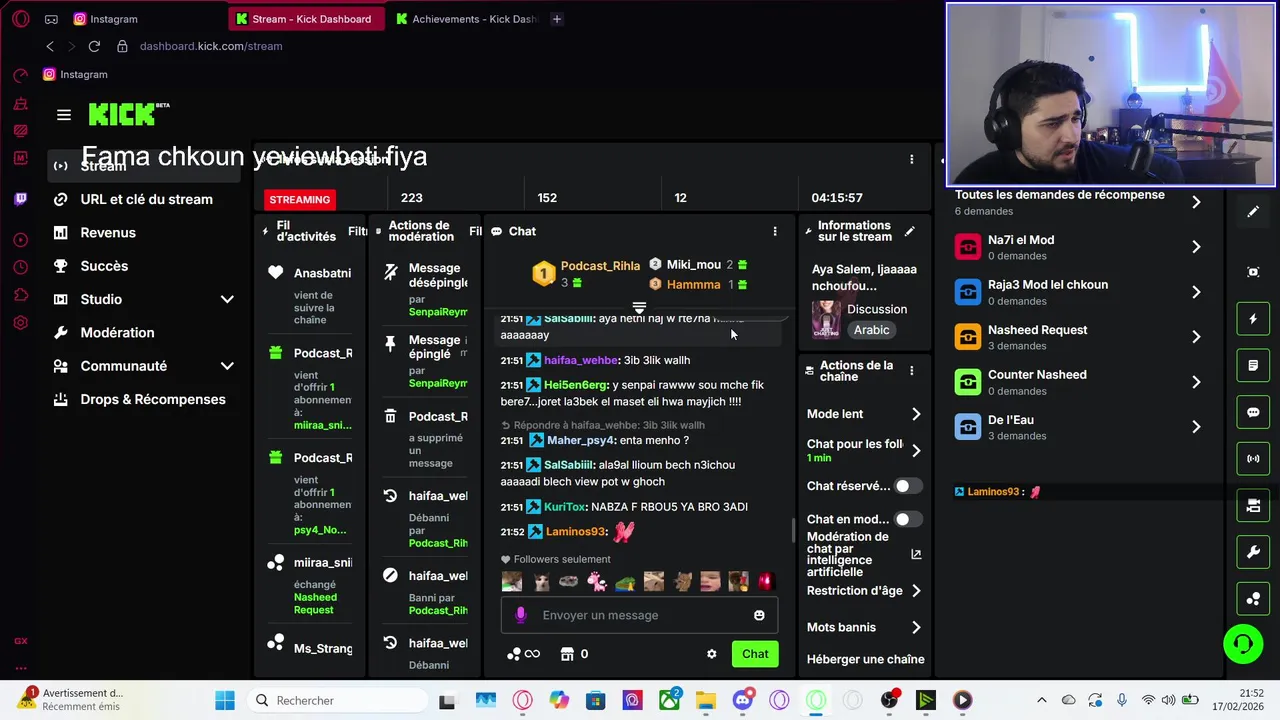Click the purple microphone icon in chat

tap(520, 615)
